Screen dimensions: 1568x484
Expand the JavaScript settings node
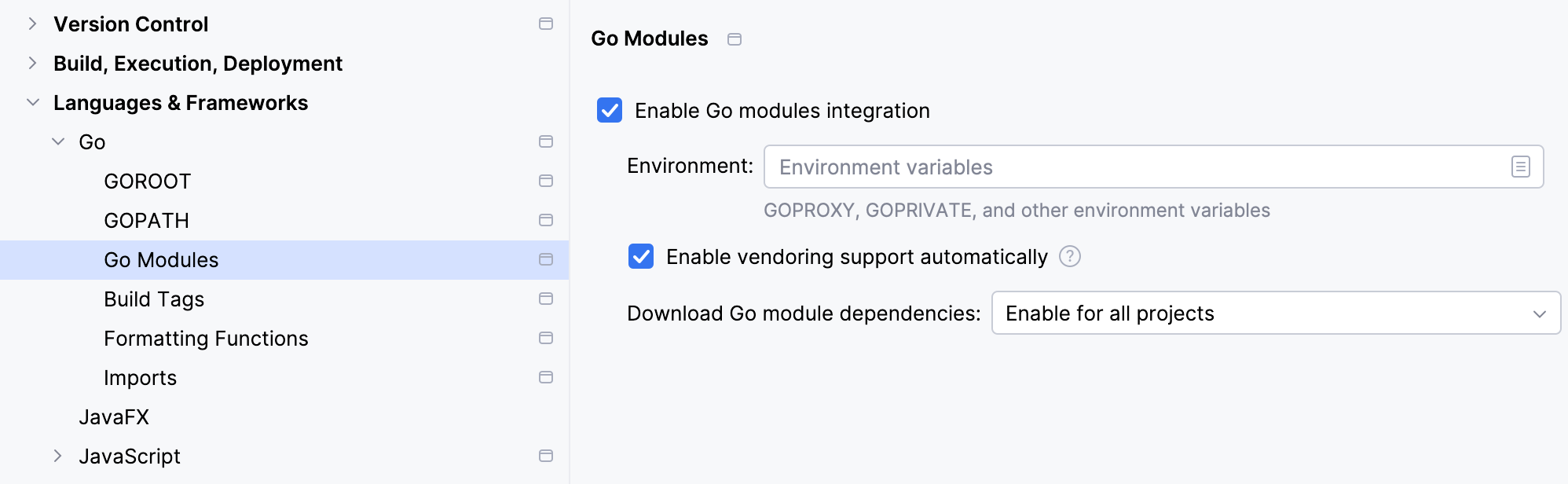pos(57,456)
